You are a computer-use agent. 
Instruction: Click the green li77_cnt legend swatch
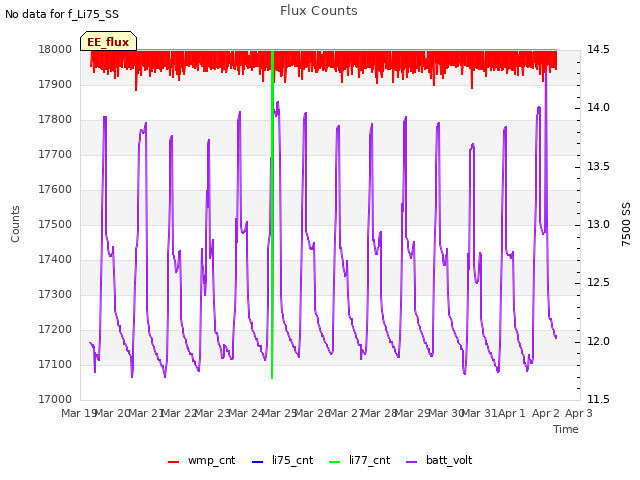334,462
